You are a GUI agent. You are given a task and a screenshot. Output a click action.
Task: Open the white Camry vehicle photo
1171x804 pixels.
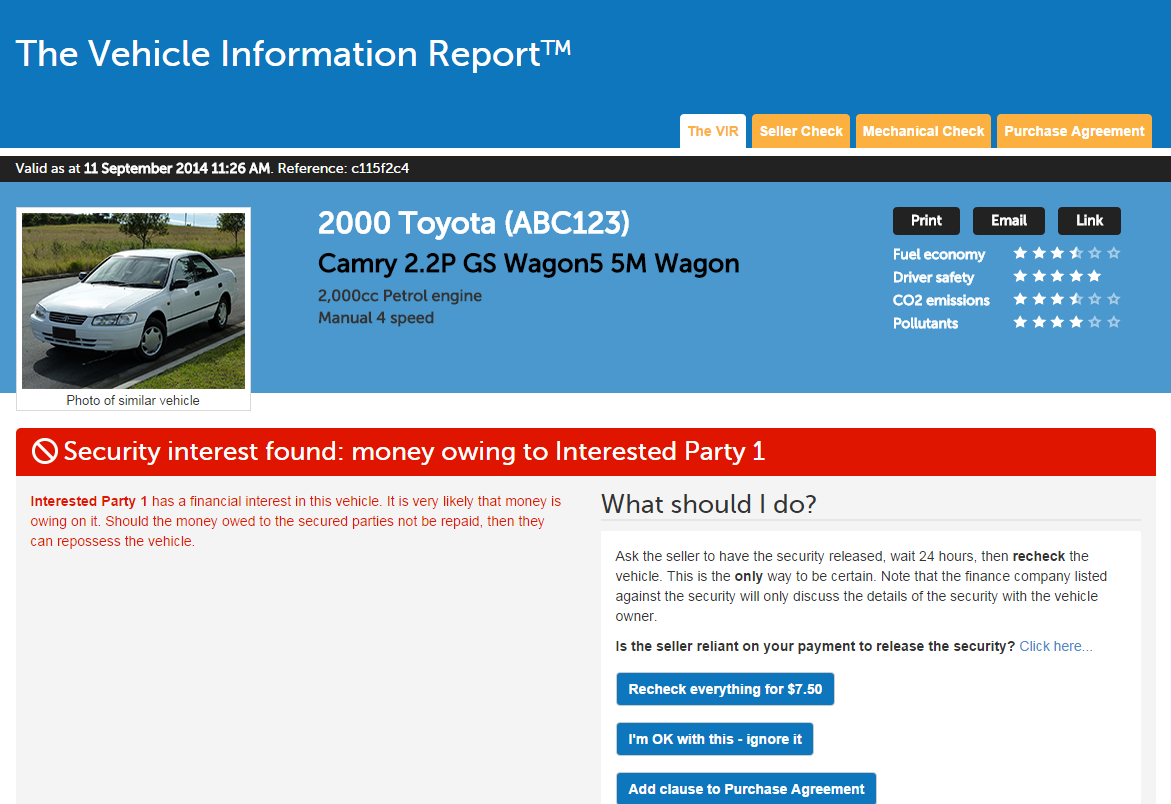tap(134, 301)
